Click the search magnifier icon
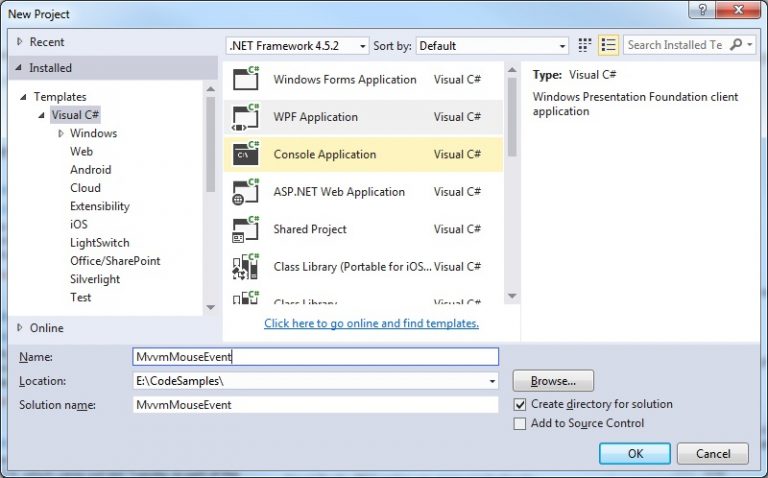Image resolution: width=768 pixels, height=478 pixels. (736, 45)
